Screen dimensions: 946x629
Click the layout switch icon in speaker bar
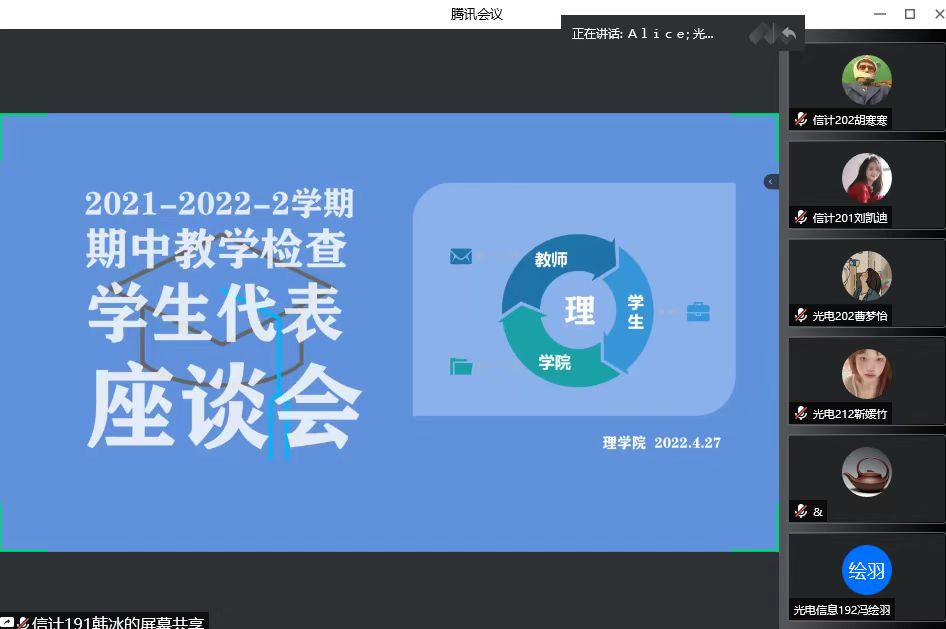coord(762,34)
